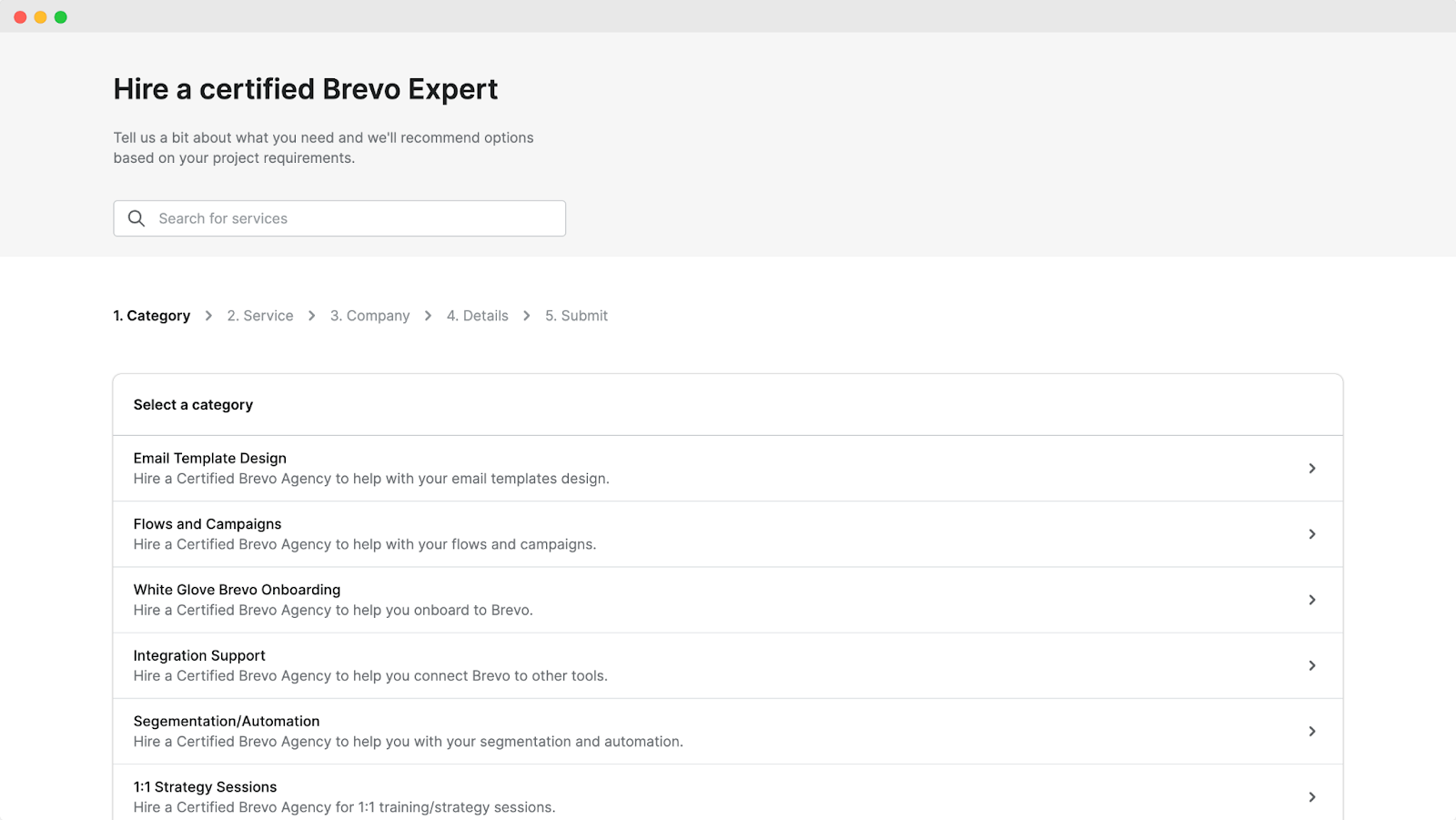Expand chevron on Segementation/Automation row
The image size is (1456, 820).
pyautogui.click(x=1312, y=732)
